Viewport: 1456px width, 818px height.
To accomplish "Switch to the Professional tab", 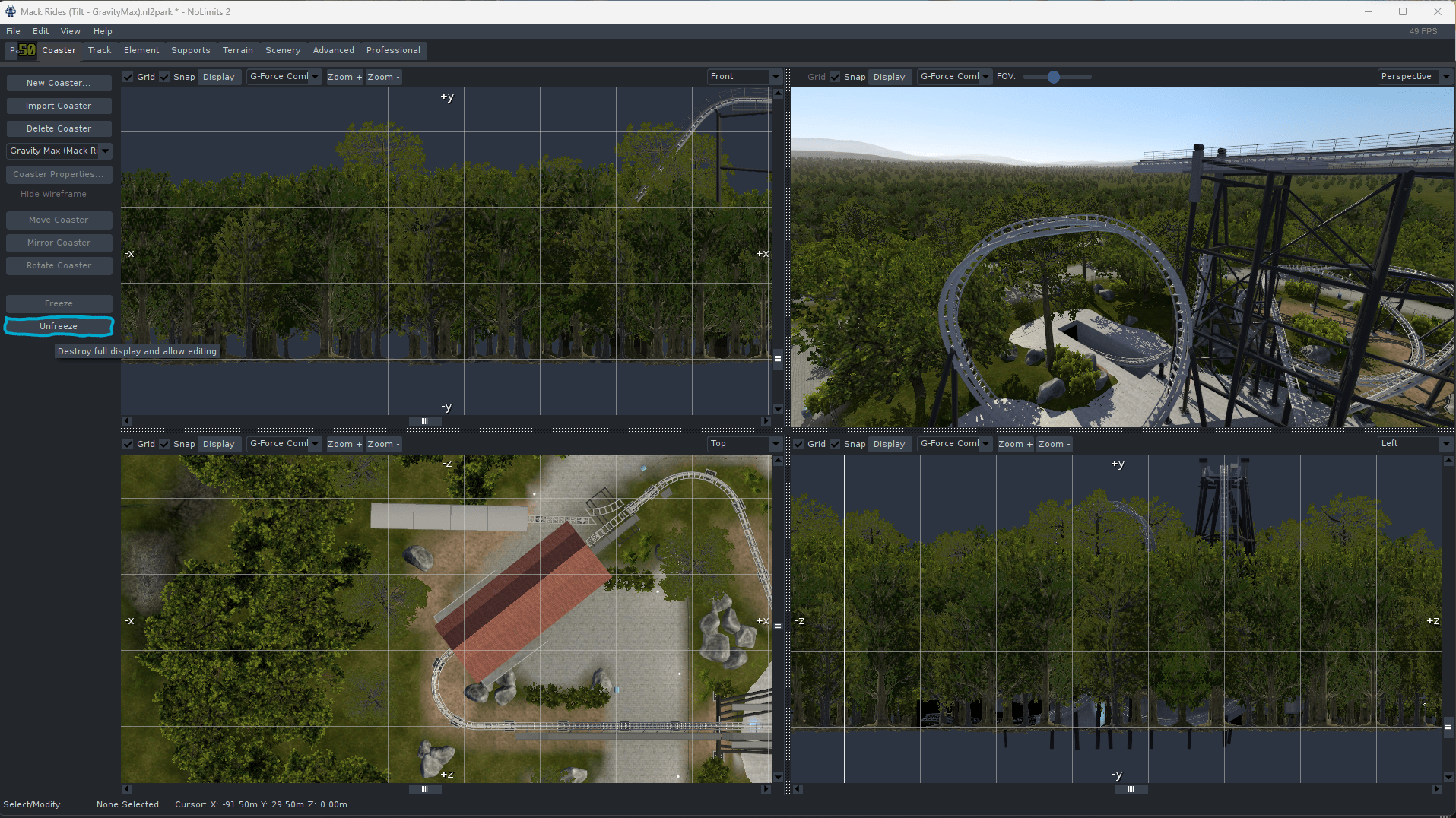I will tap(393, 50).
